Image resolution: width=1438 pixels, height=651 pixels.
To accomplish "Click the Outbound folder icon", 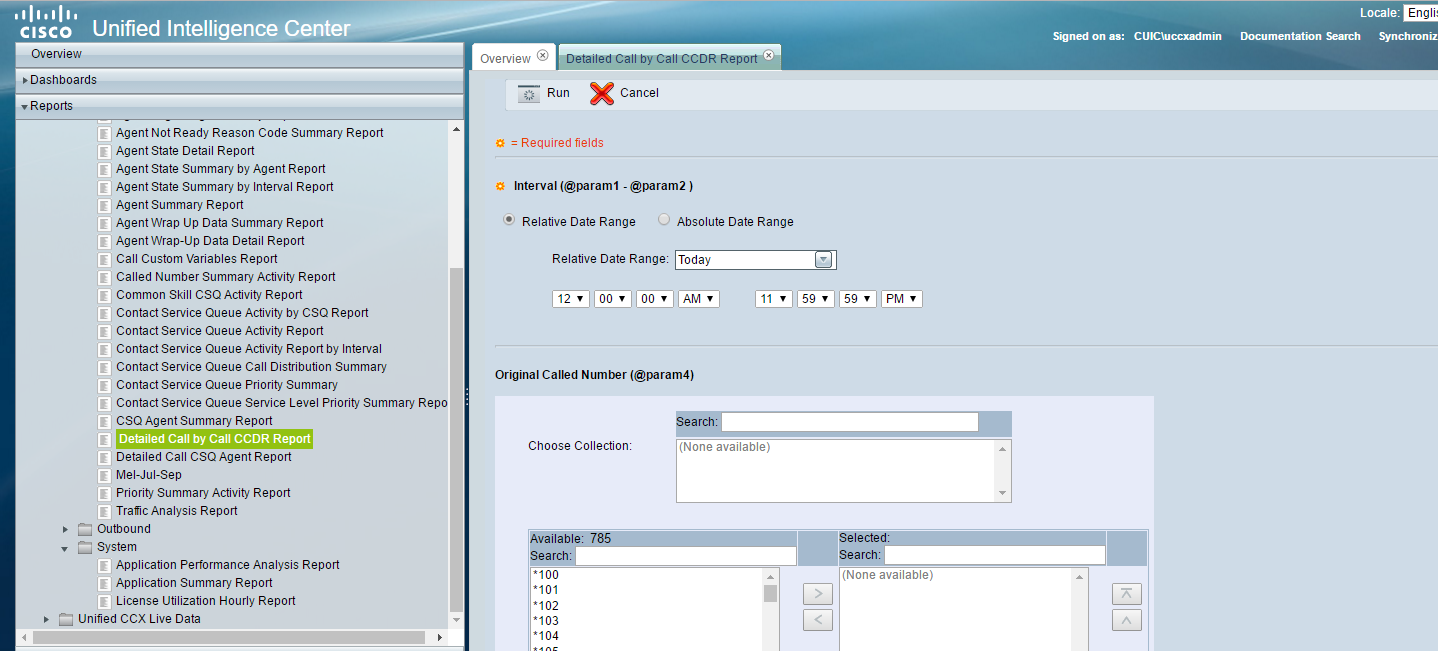I will pyautogui.click(x=84, y=529).
